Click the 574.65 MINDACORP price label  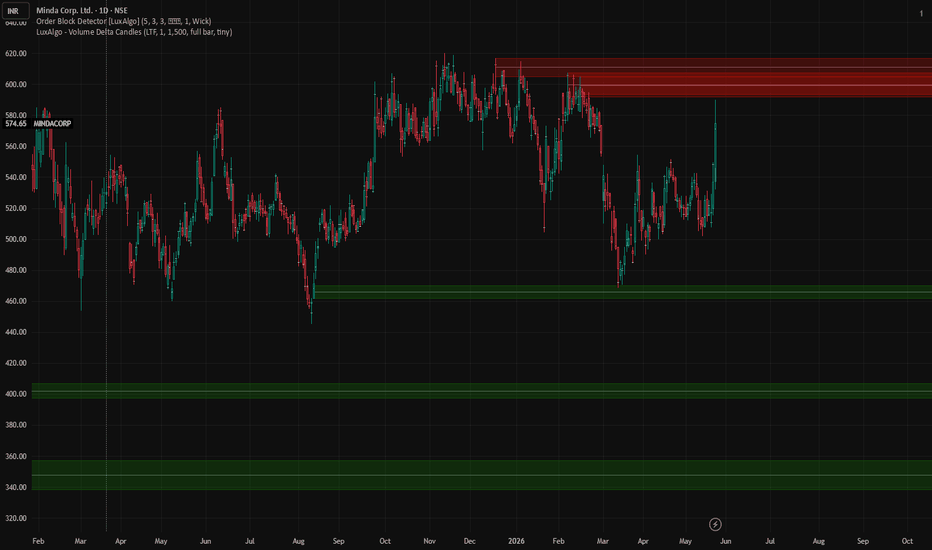(38, 124)
